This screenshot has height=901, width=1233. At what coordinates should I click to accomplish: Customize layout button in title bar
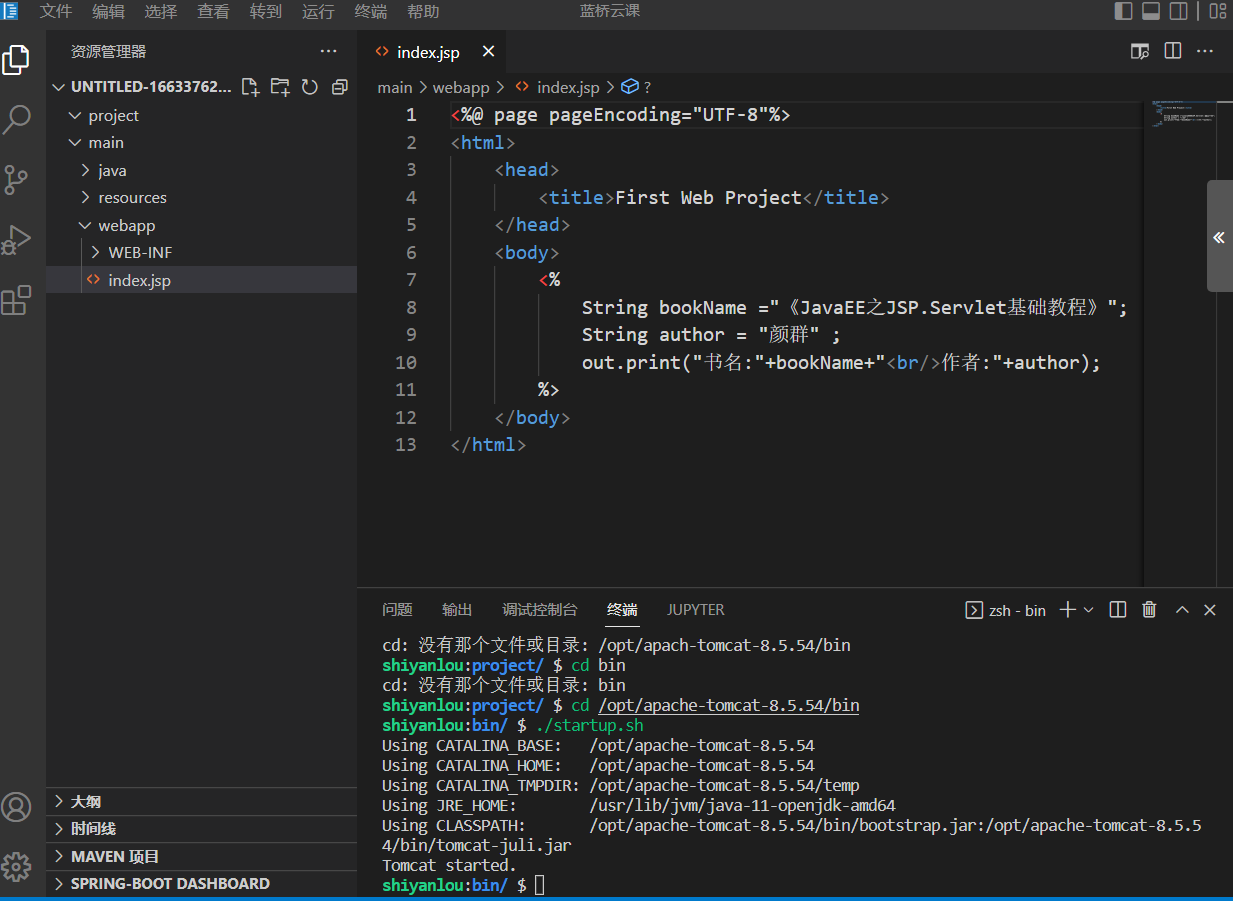1217,11
